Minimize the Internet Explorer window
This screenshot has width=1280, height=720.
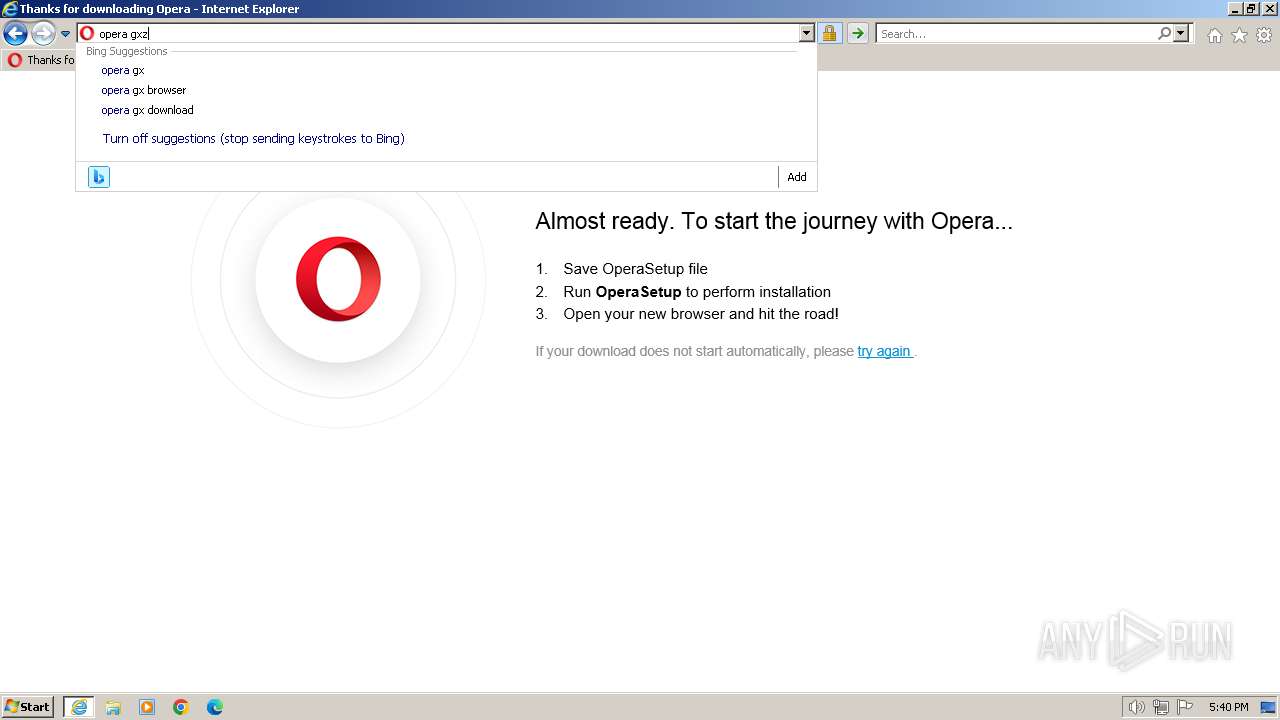click(x=1235, y=9)
